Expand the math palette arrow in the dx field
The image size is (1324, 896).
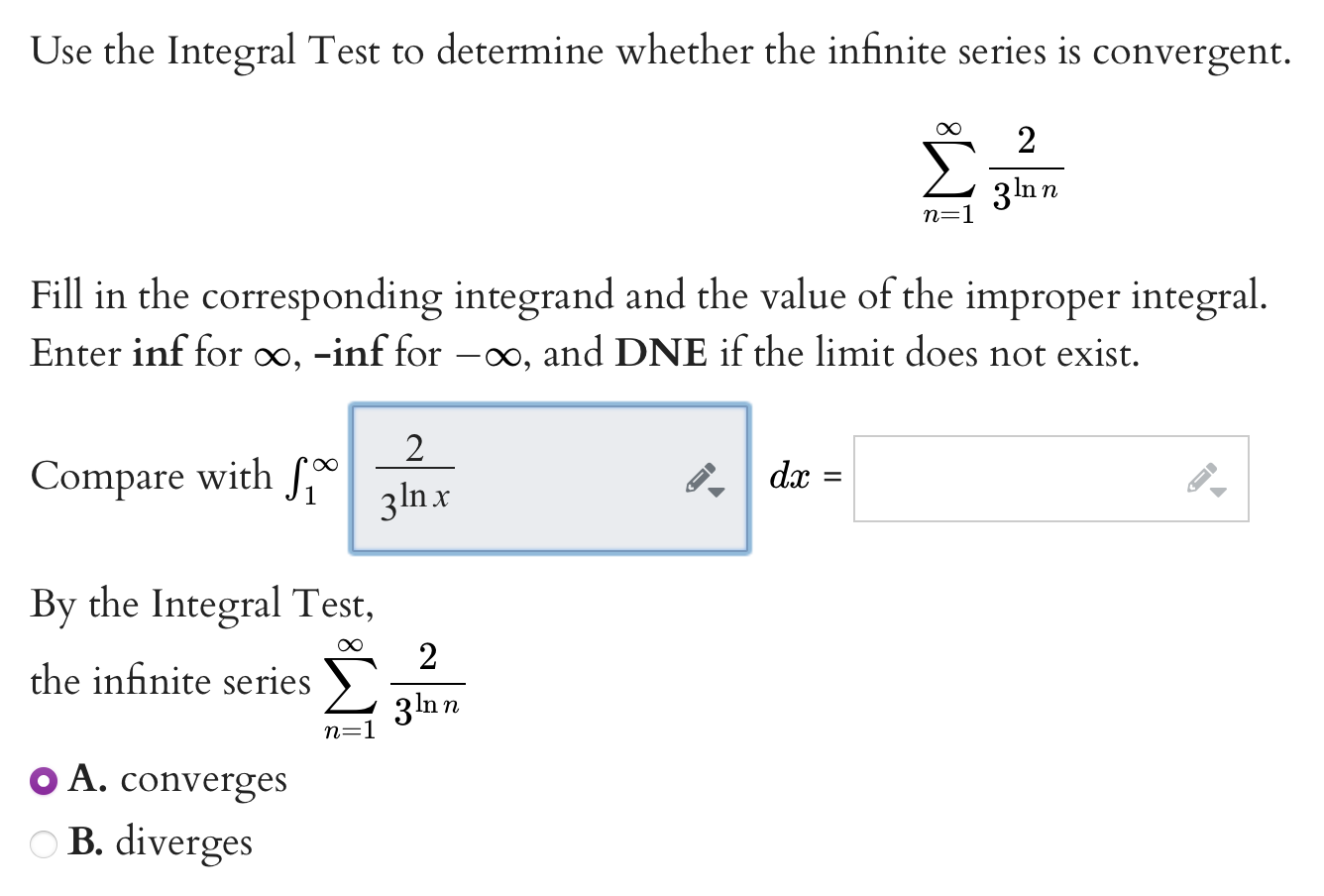click(x=1218, y=492)
